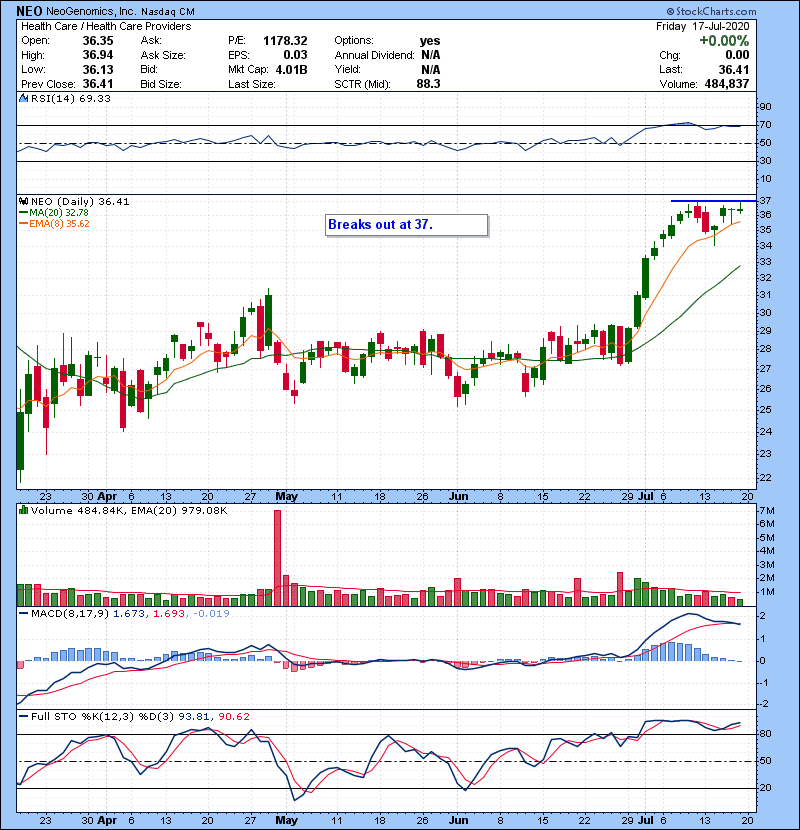The image size is (800, 830).
Task: Click the Volume 484.84K, EMA(20) 979.08K label
Action: point(129,511)
